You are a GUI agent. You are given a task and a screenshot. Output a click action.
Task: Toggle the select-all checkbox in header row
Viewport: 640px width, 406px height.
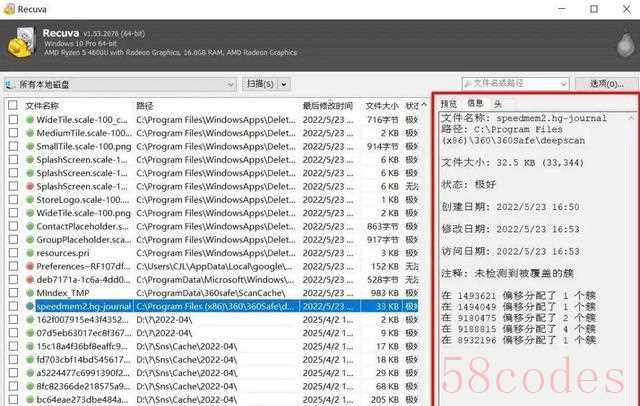click(12, 105)
